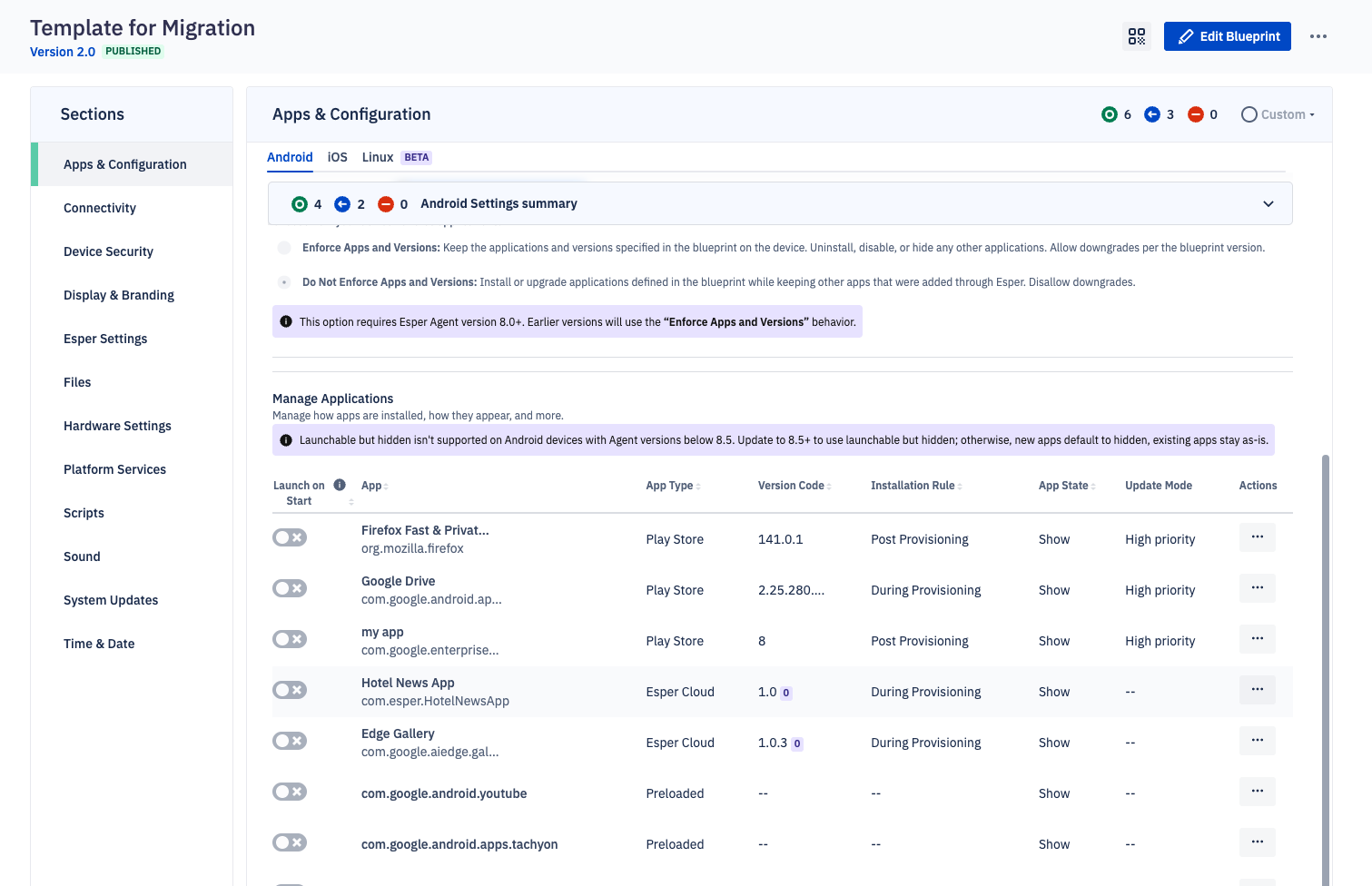Click the blue arrow inherited count icon

click(1151, 114)
